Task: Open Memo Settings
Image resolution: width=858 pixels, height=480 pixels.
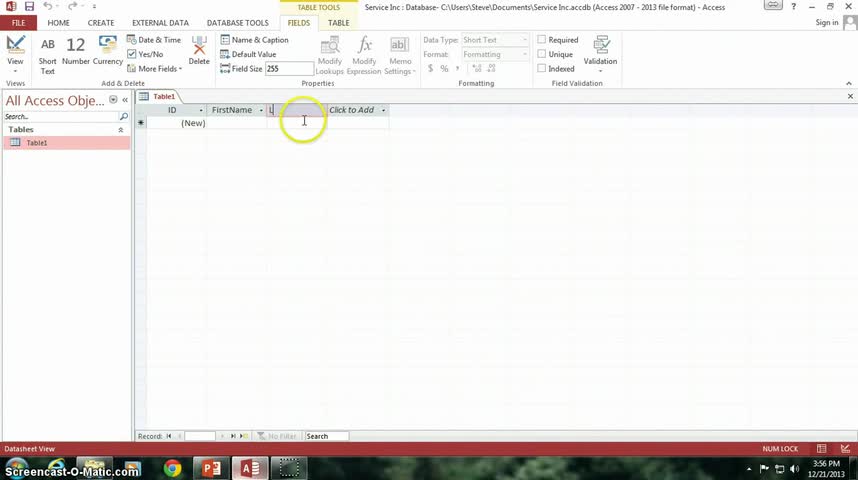Action: tap(400, 55)
